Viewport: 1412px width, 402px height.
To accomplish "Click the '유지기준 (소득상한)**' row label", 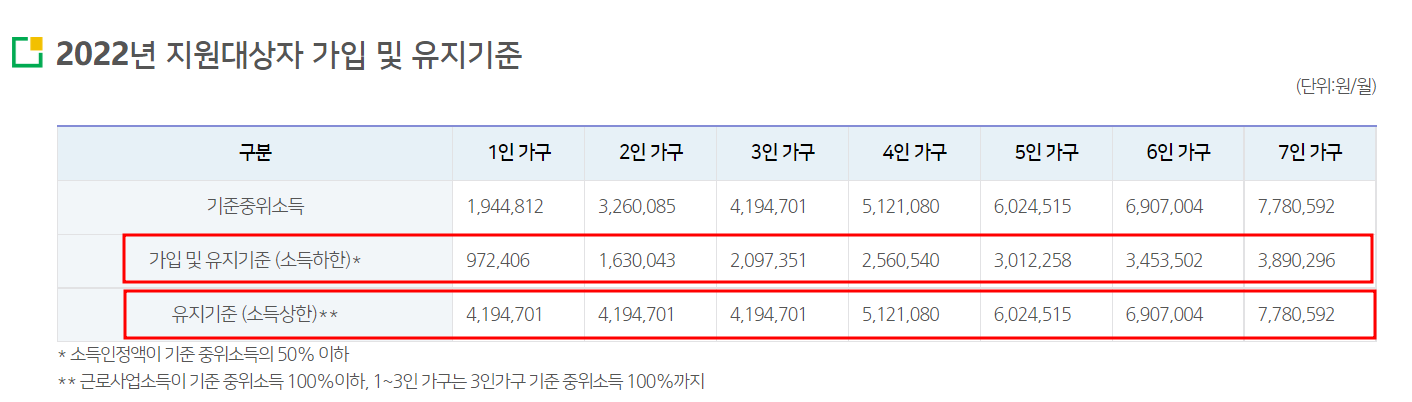I will [255, 314].
